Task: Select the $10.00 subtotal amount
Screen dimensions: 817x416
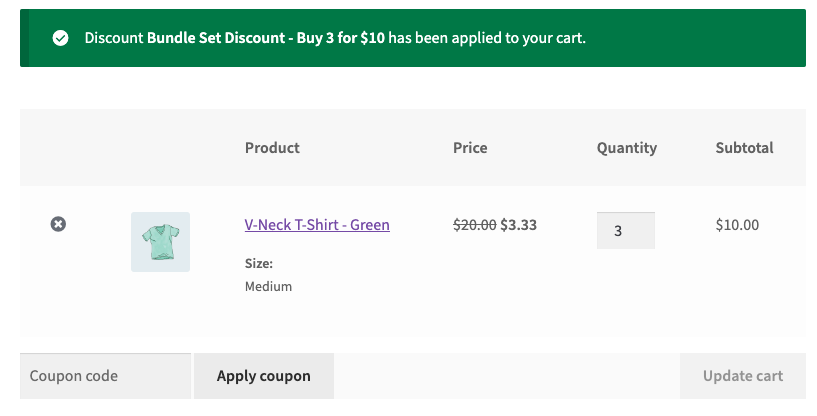Action: click(737, 225)
